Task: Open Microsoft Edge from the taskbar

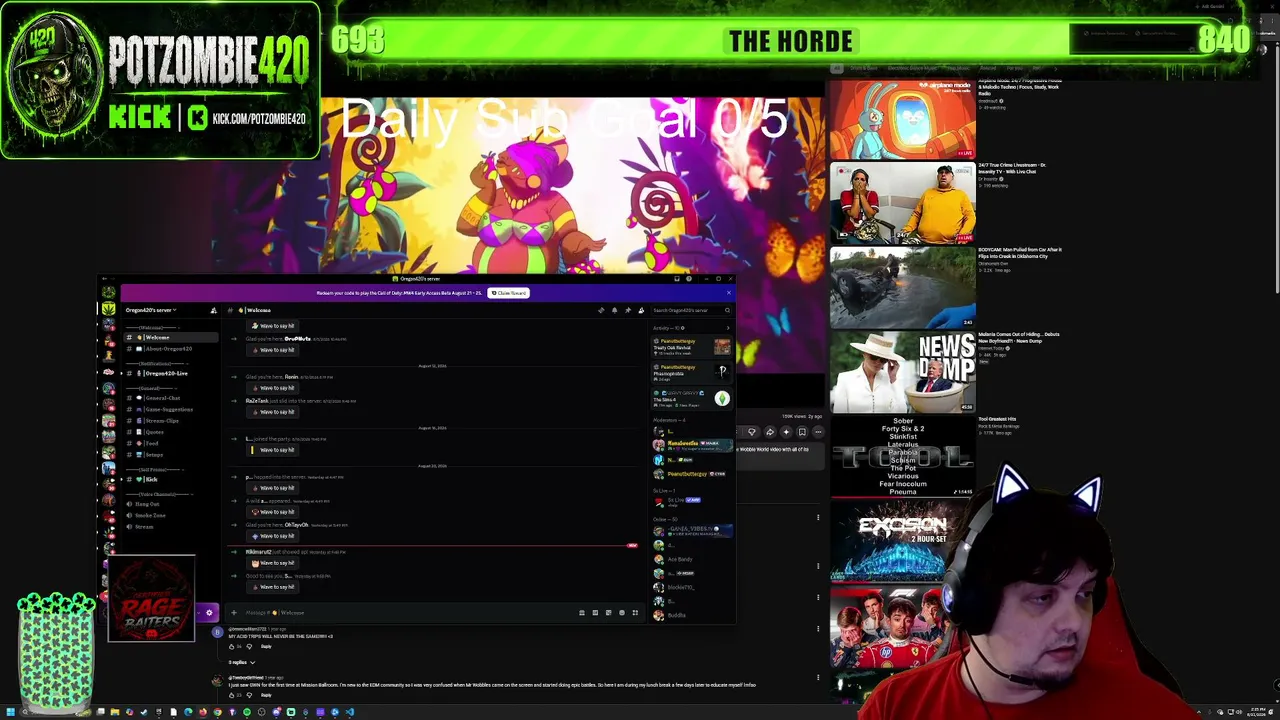Action: [x=188, y=712]
